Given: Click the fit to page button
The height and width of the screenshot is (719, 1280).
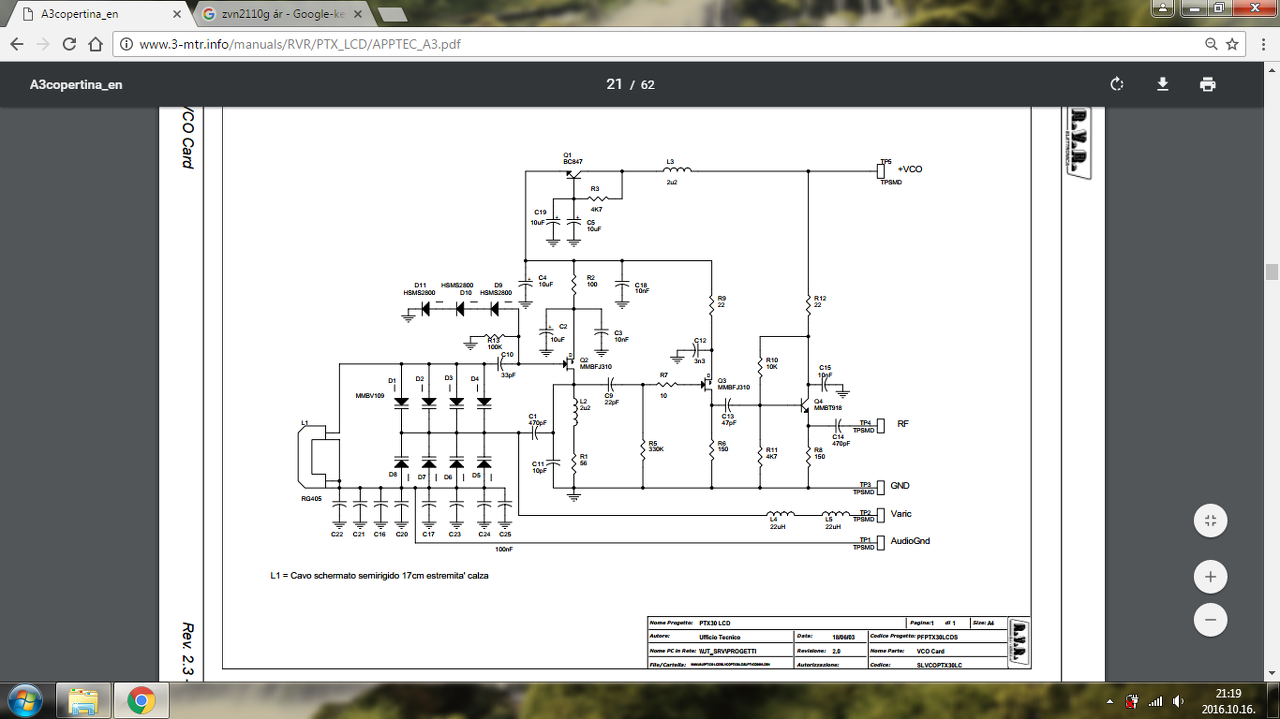Looking at the screenshot, I should pos(1210,521).
